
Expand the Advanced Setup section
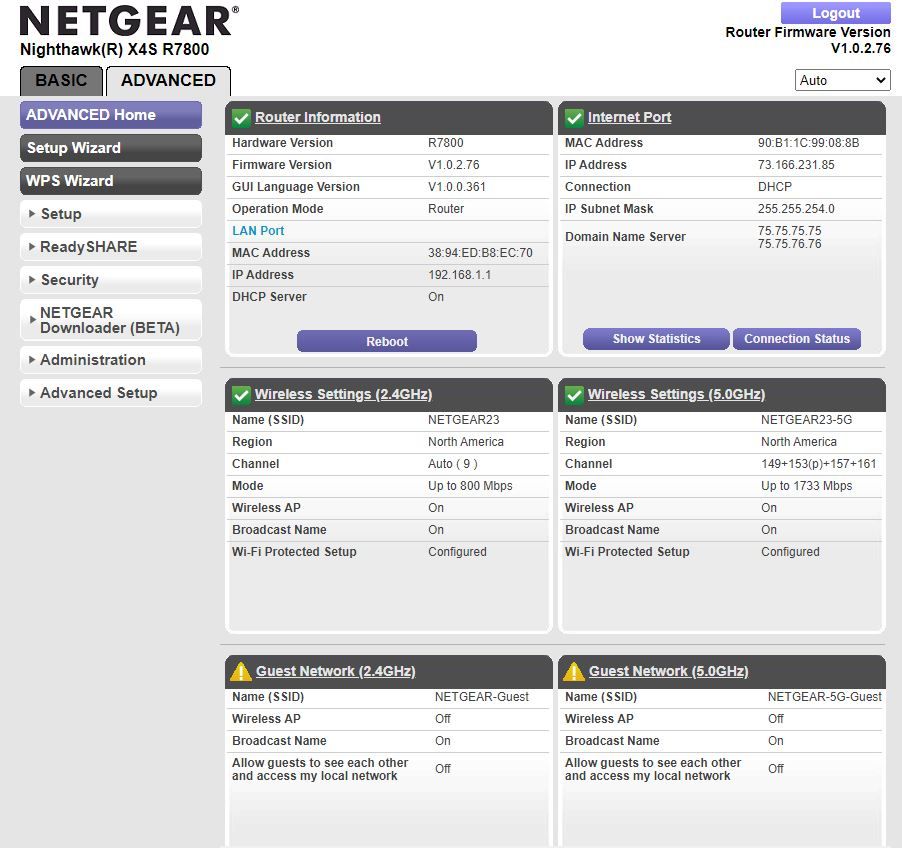point(110,393)
